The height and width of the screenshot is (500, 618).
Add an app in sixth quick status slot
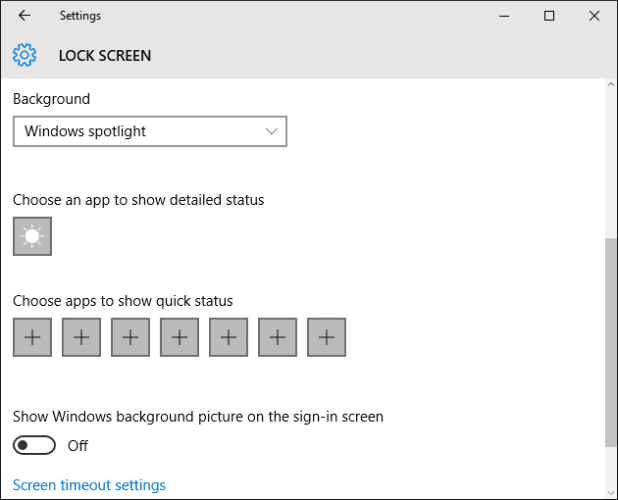pos(277,338)
